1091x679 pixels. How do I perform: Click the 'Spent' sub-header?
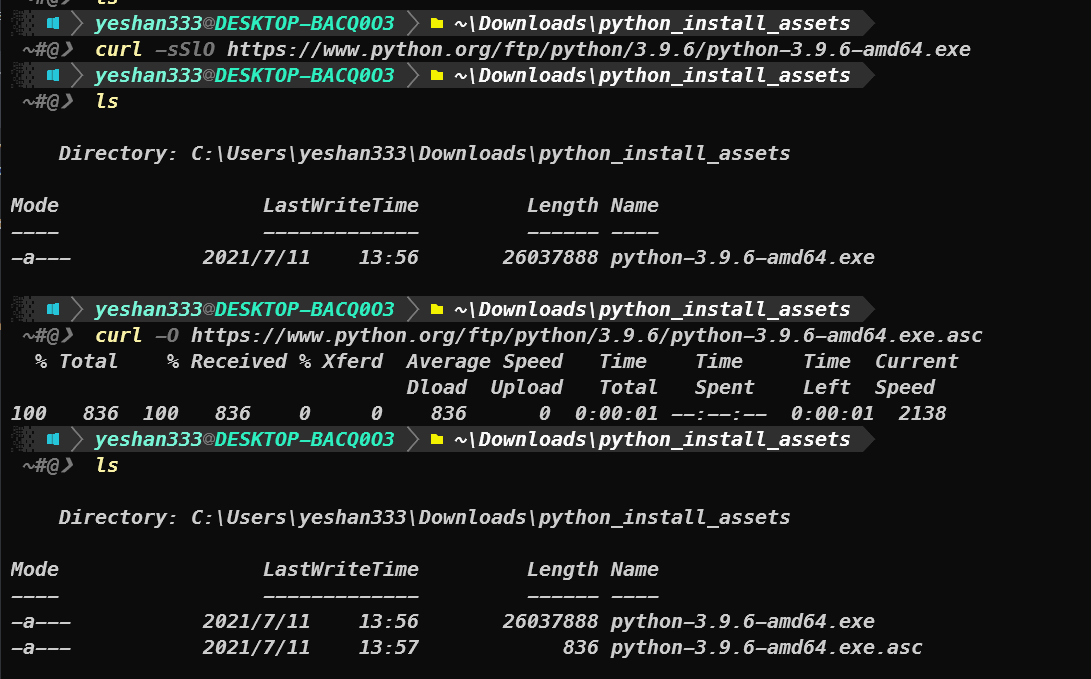[724, 387]
